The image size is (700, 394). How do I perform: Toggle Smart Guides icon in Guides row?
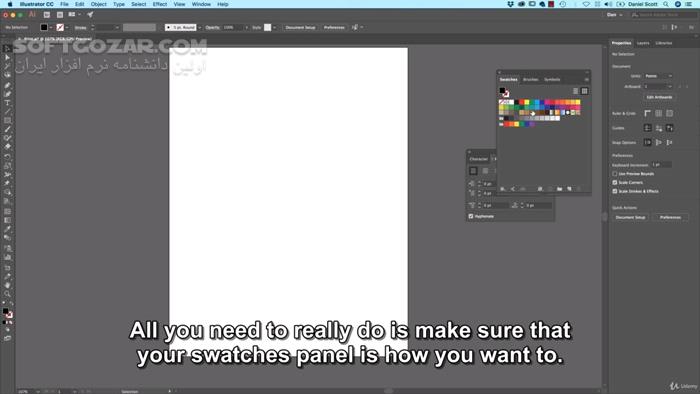click(x=670, y=128)
